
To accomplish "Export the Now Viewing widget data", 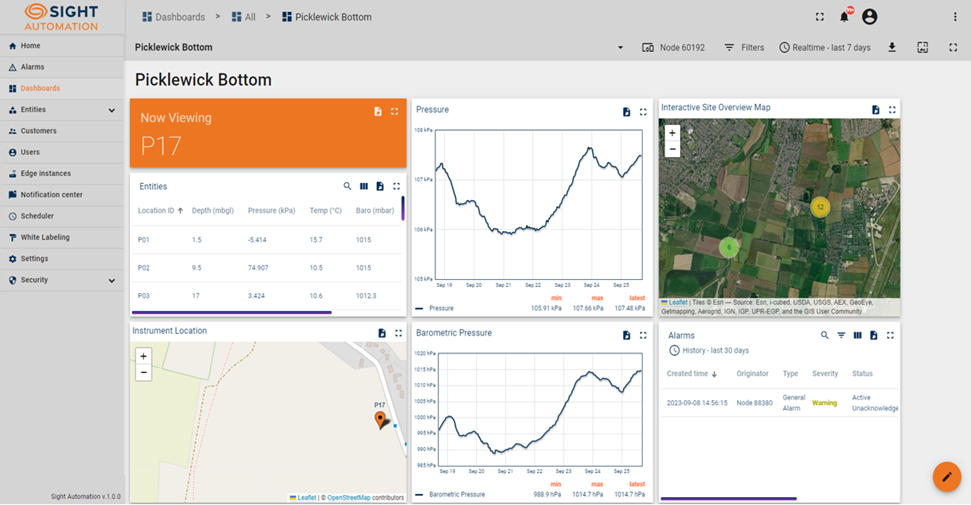I will [x=378, y=112].
